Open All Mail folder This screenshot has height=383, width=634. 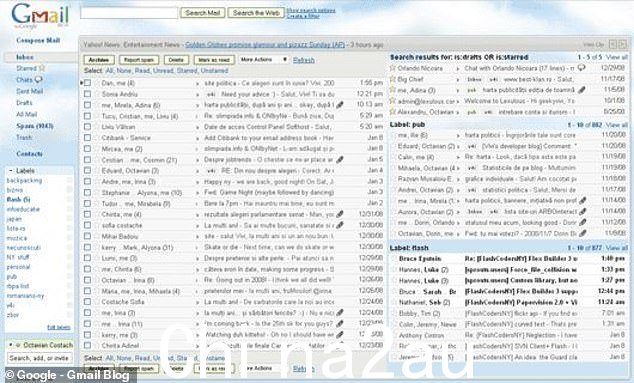pos(26,114)
